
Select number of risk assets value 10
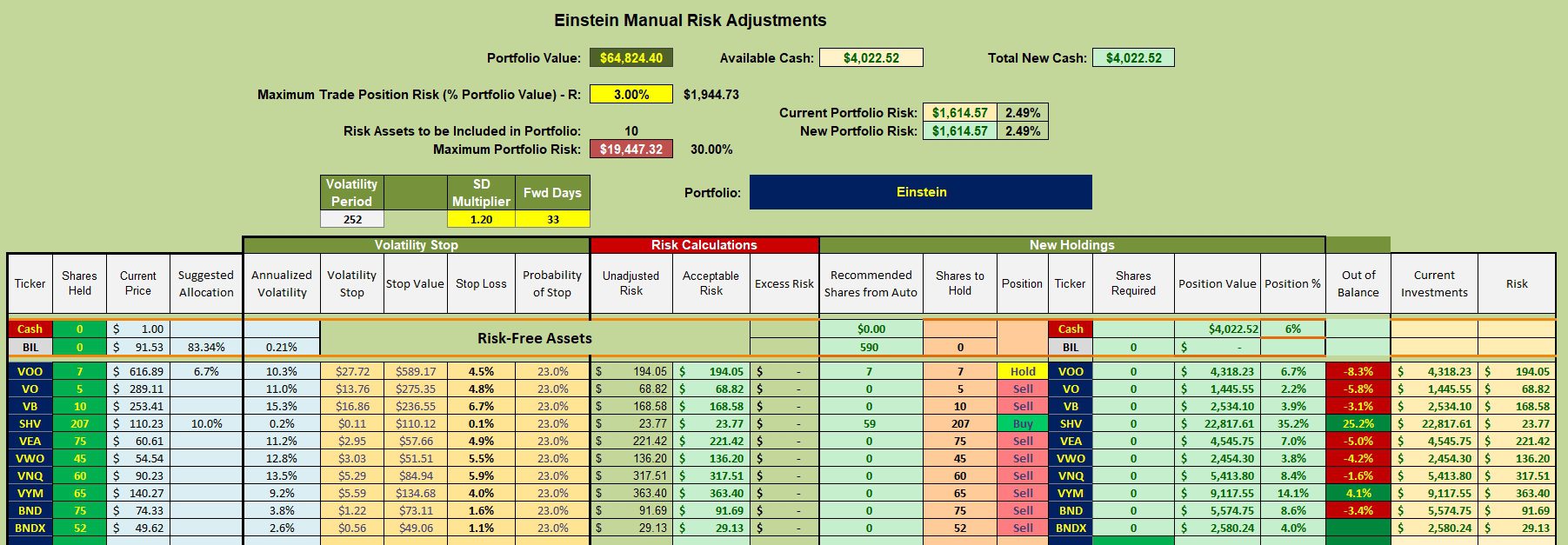[631, 130]
